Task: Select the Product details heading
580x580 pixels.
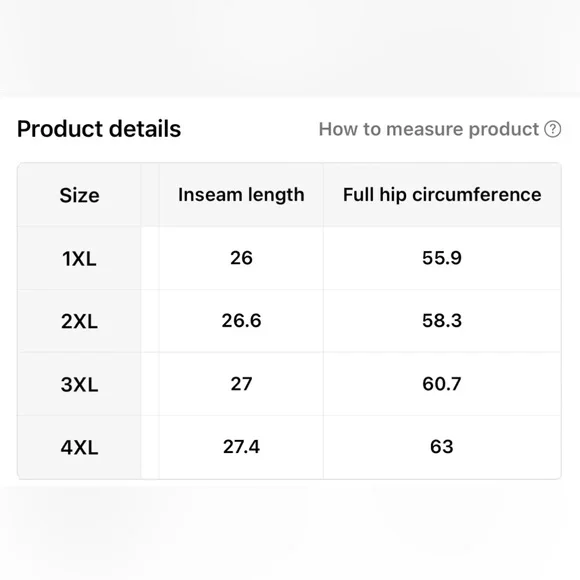Action: coord(99,129)
